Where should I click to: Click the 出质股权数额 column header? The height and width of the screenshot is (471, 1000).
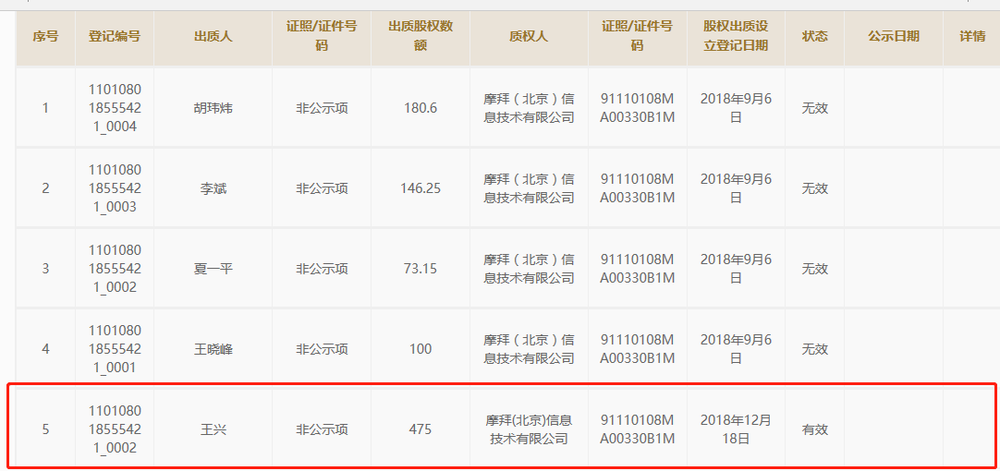coord(420,36)
